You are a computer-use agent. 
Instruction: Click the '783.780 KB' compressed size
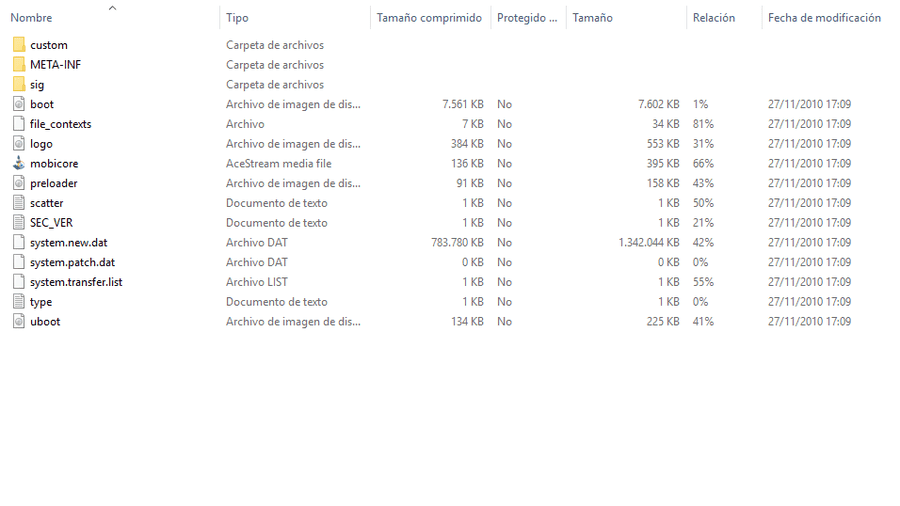tap(457, 243)
